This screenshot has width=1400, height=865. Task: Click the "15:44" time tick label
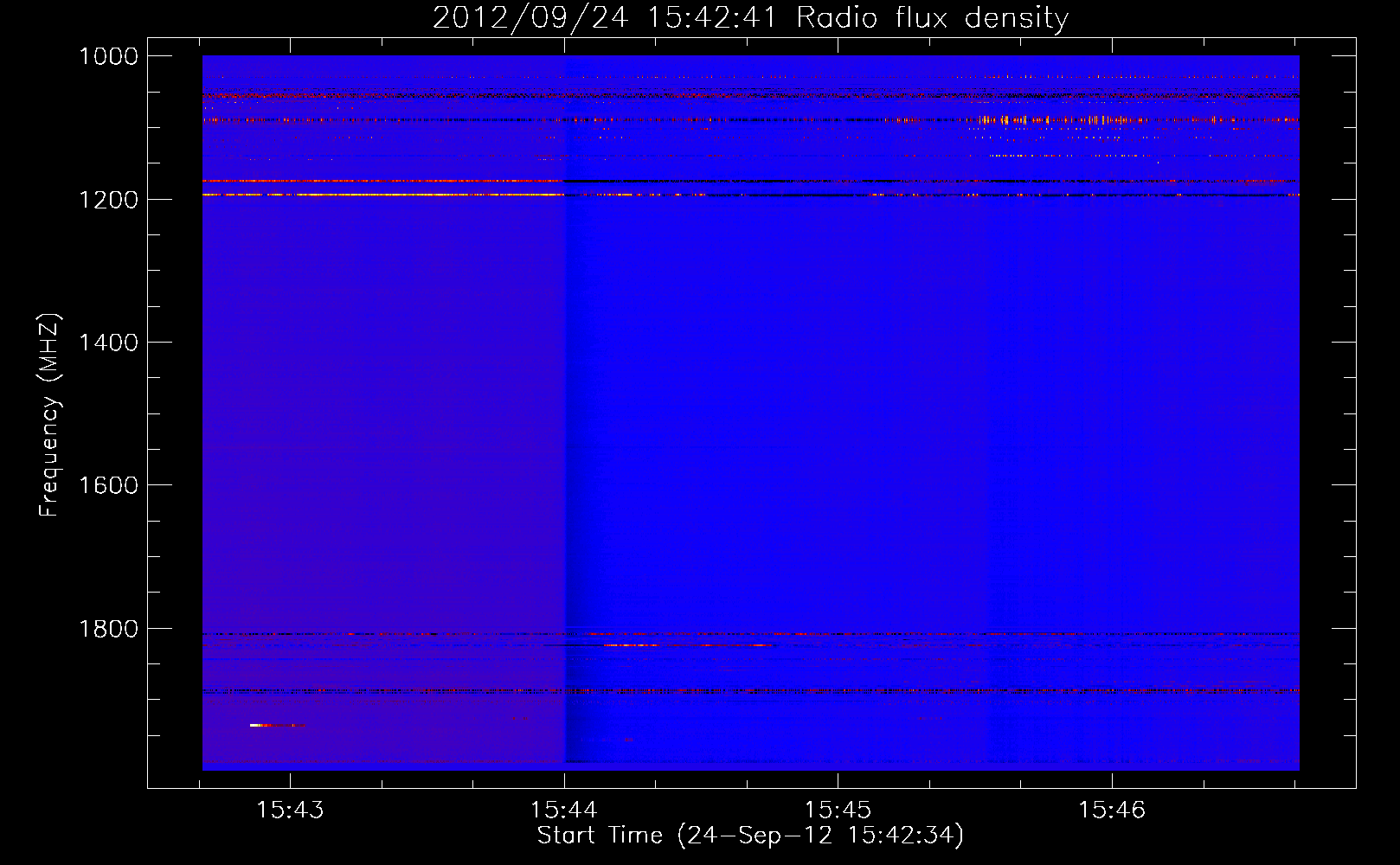coord(564,810)
